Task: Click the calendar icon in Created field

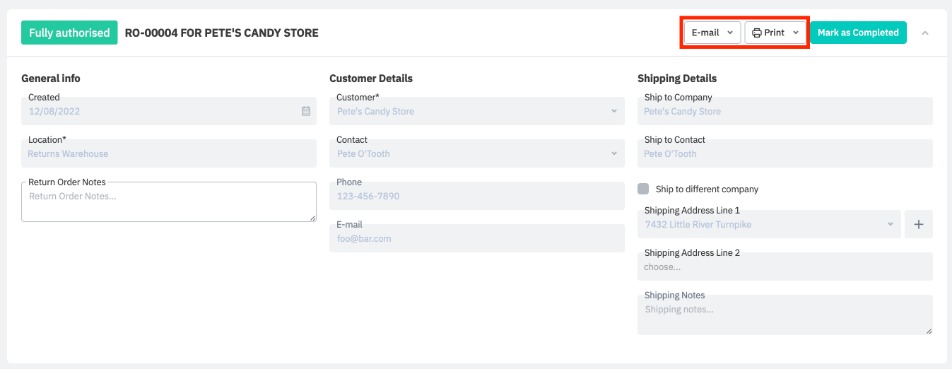Action: [x=306, y=111]
